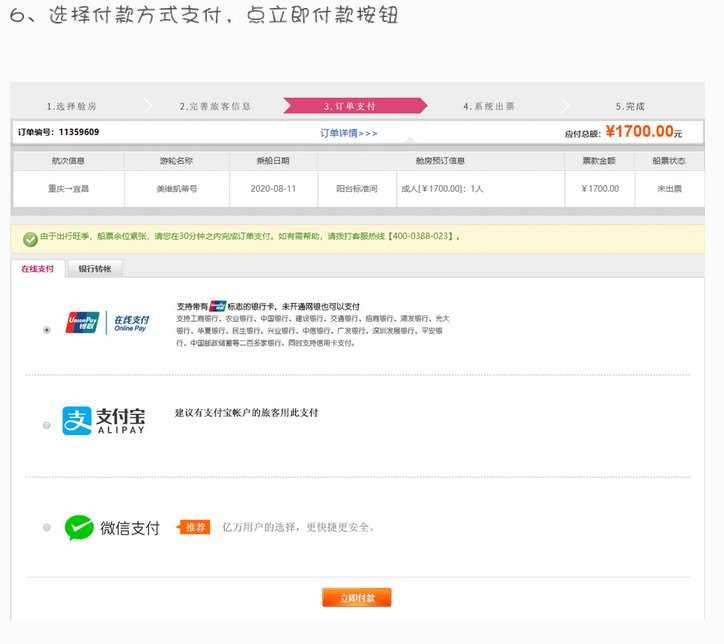Click the orange 推荐 recommendation badge
Screen dimensions: 724x644
[x=194, y=527]
